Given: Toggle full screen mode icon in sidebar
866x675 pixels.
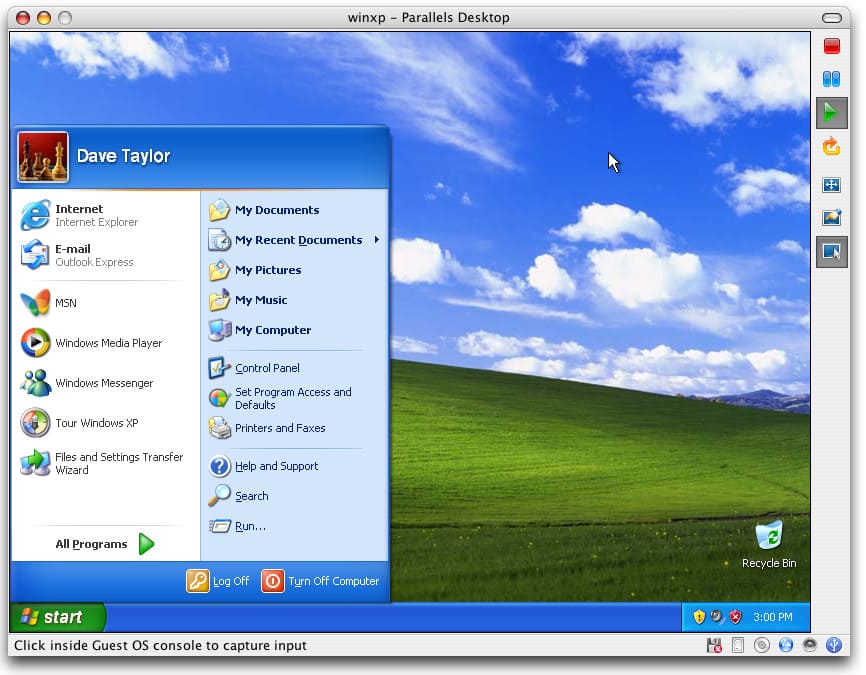Looking at the screenshot, I should point(831,185).
